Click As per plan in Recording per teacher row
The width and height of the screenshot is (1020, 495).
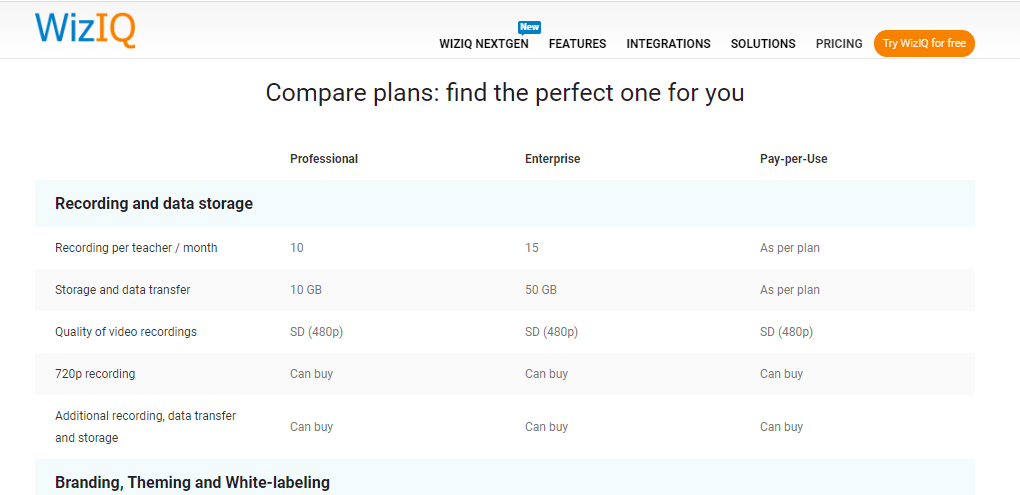(x=790, y=248)
